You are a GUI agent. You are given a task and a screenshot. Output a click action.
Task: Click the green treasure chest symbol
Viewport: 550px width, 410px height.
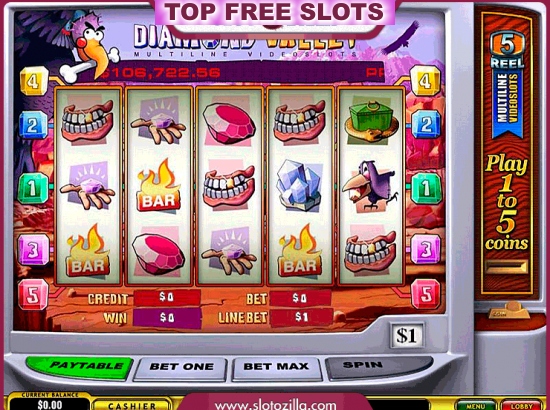pos(372,121)
